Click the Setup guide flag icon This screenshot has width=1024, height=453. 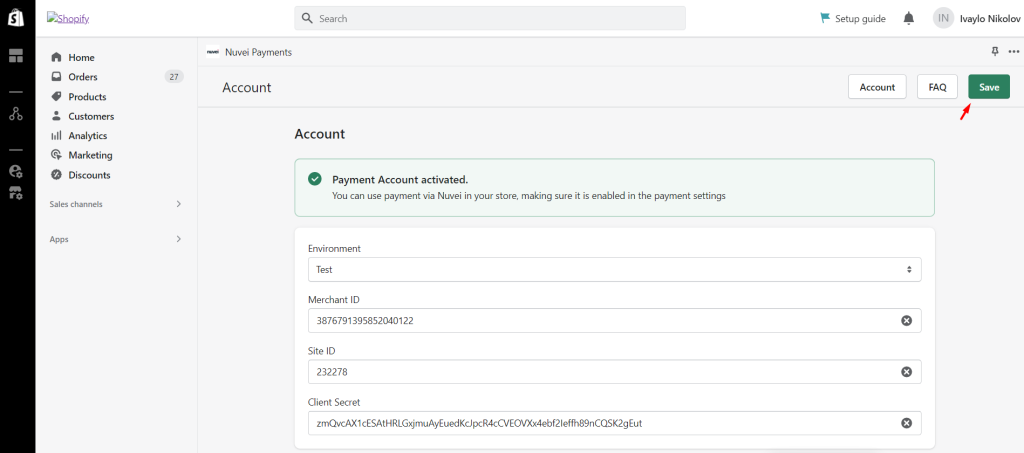(825, 18)
